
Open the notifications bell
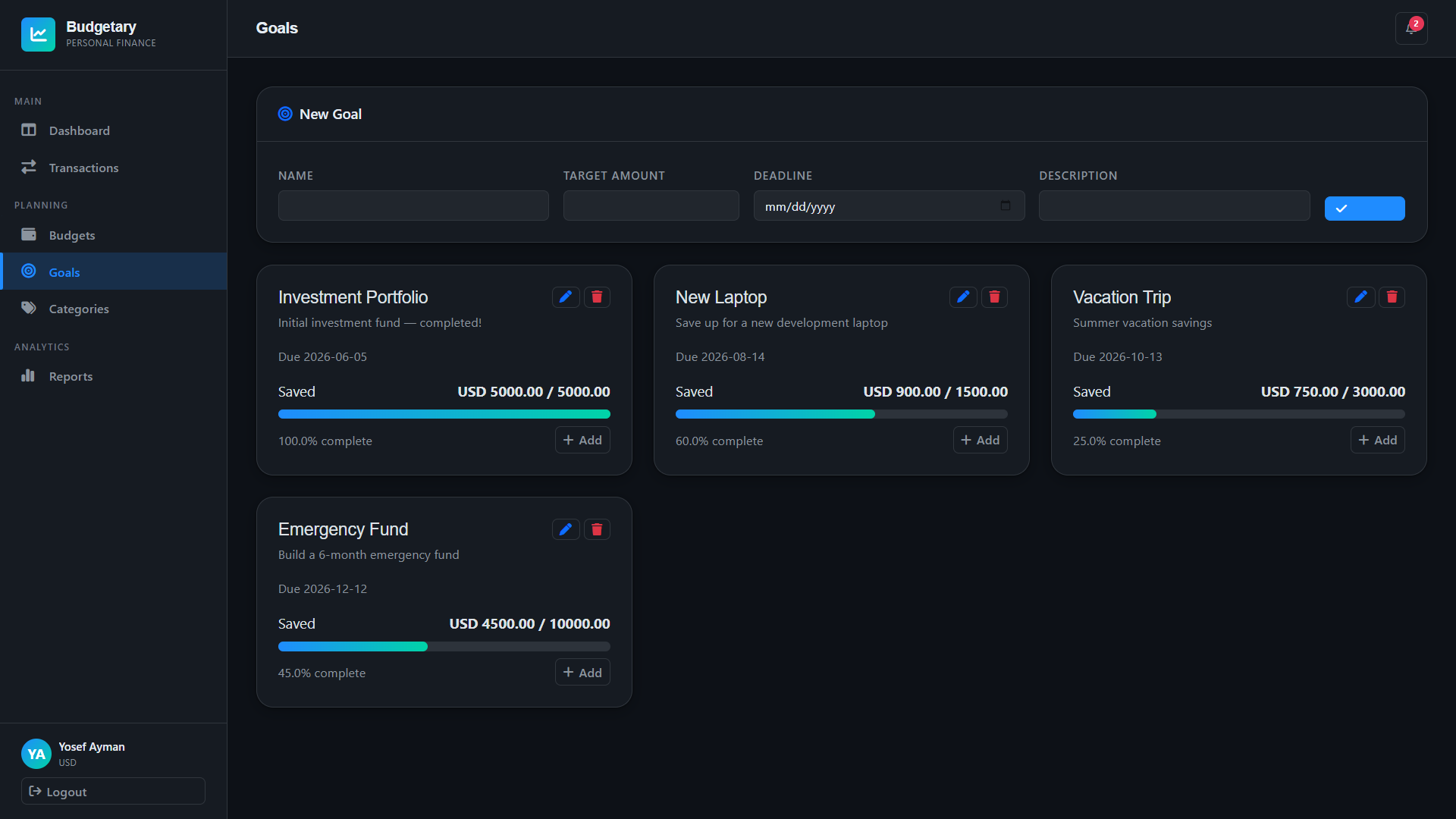click(1411, 29)
